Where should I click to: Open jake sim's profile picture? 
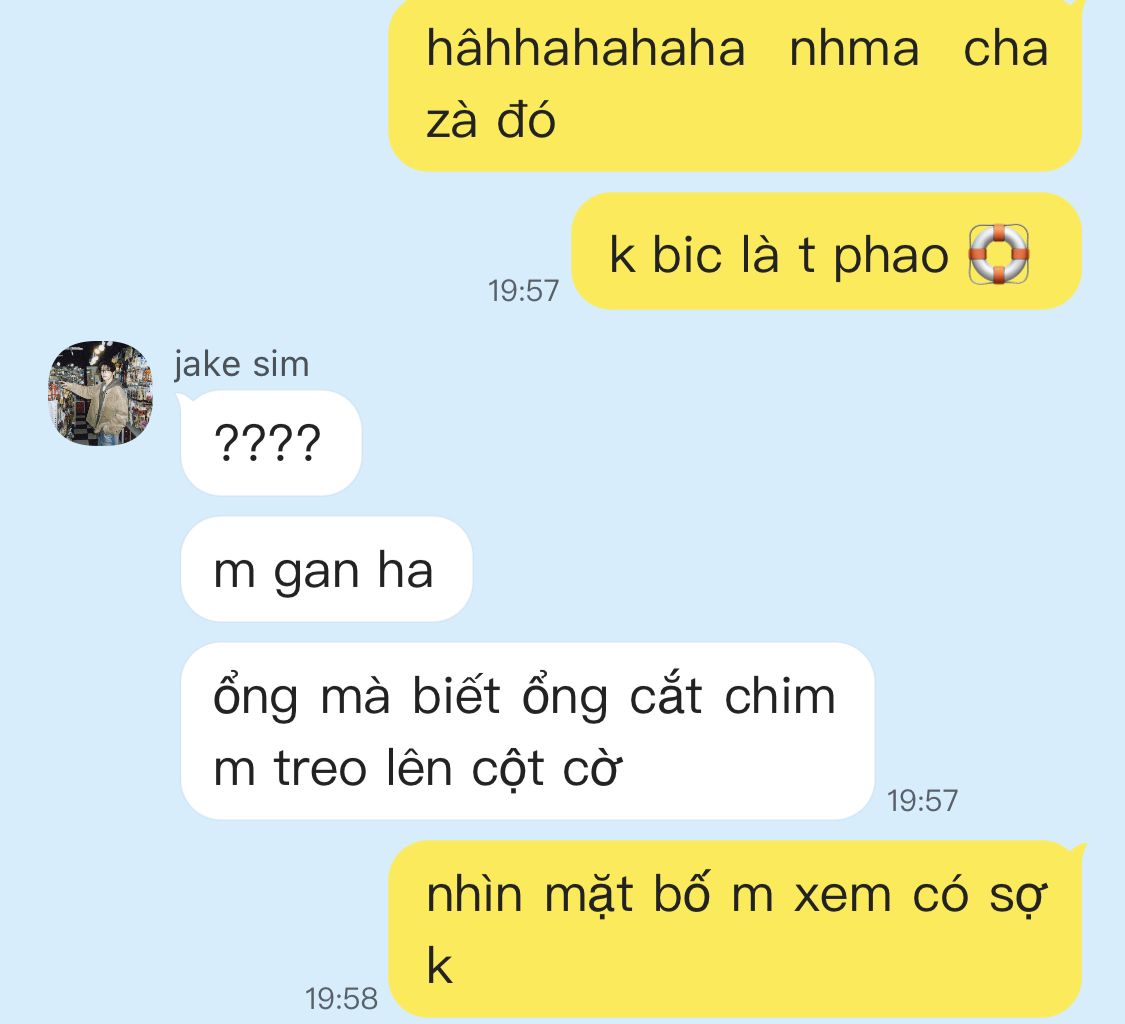pos(100,393)
